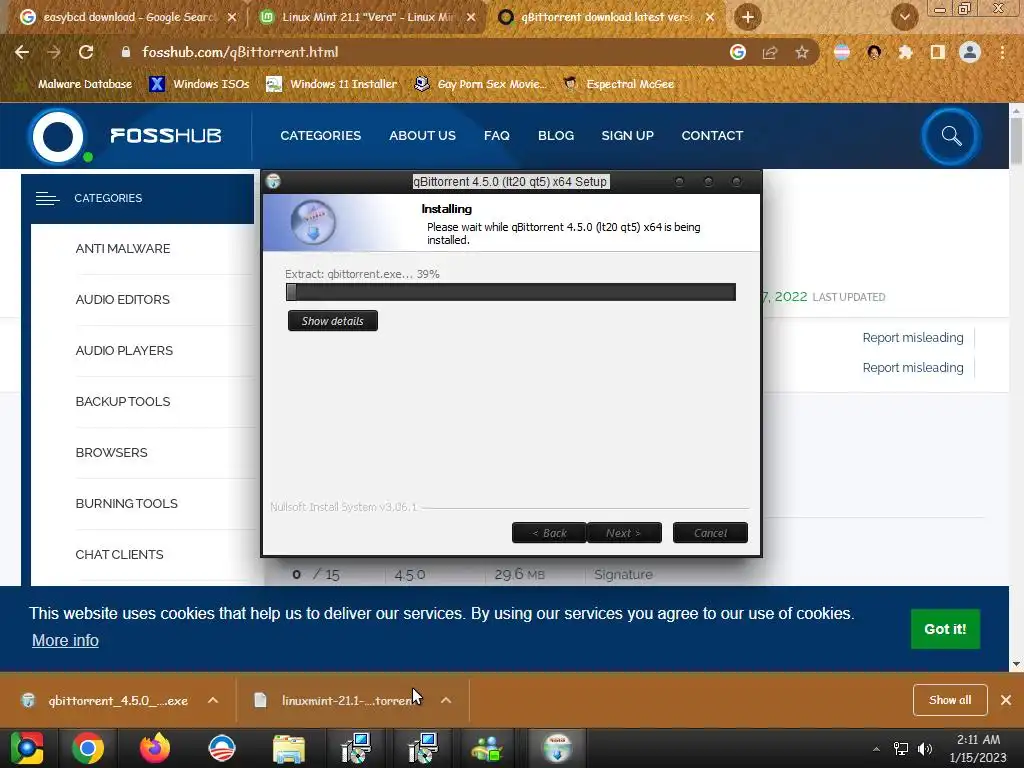Image resolution: width=1024 pixels, height=768 pixels.
Task: Accept cookies with Got it! button
Action: (945, 629)
